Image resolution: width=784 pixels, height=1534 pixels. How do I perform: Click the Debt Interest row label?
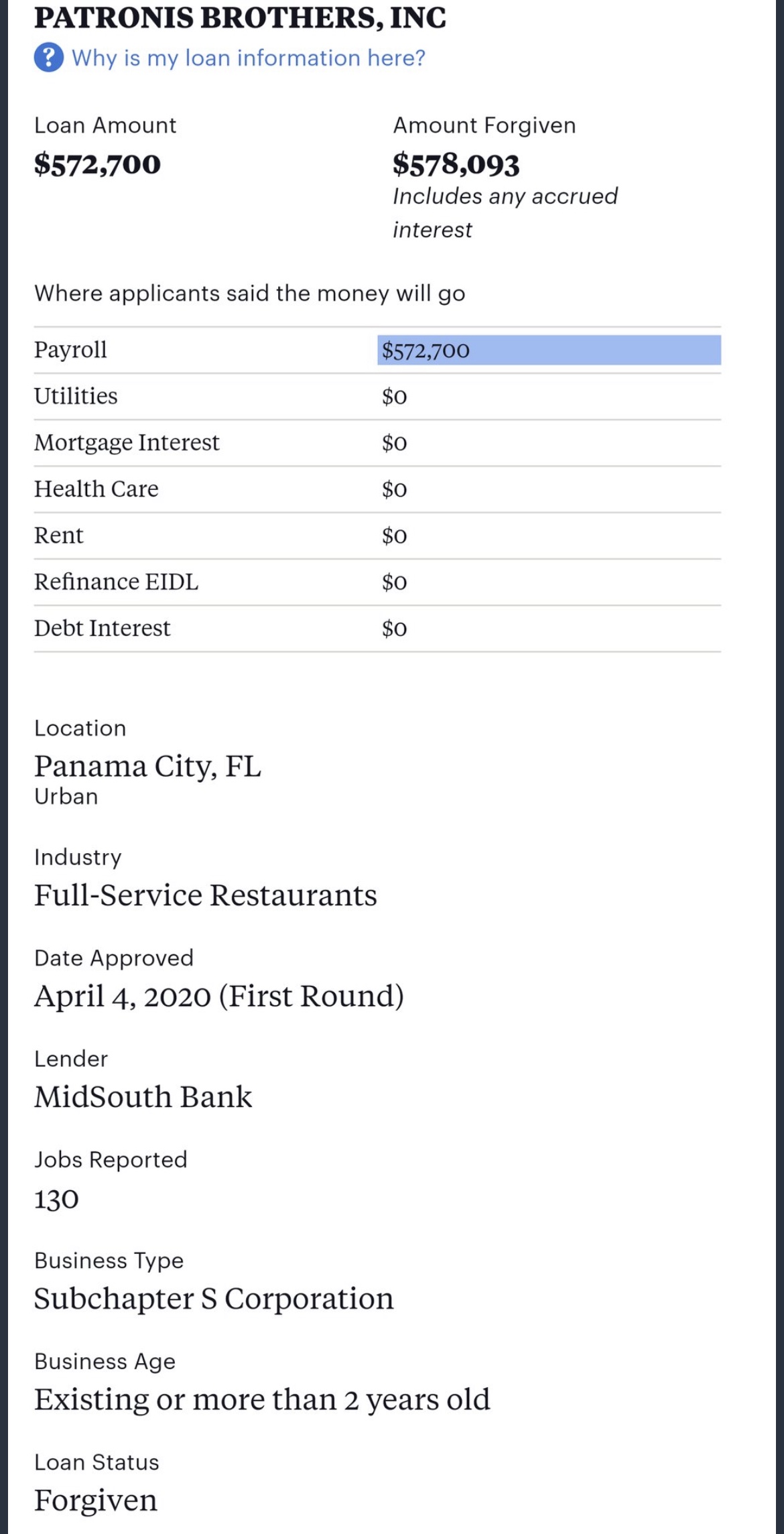(103, 628)
